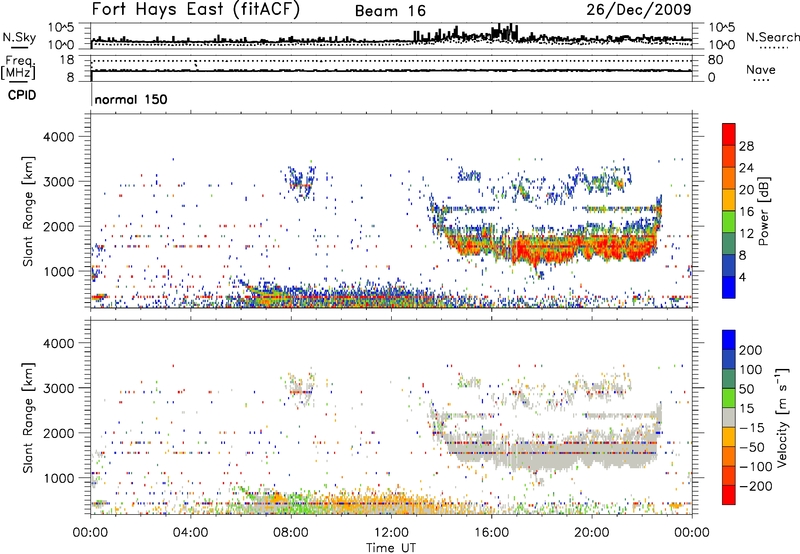Click the 'Time UT' axis label
This screenshot has width=800, height=554.
tap(391, 548)
